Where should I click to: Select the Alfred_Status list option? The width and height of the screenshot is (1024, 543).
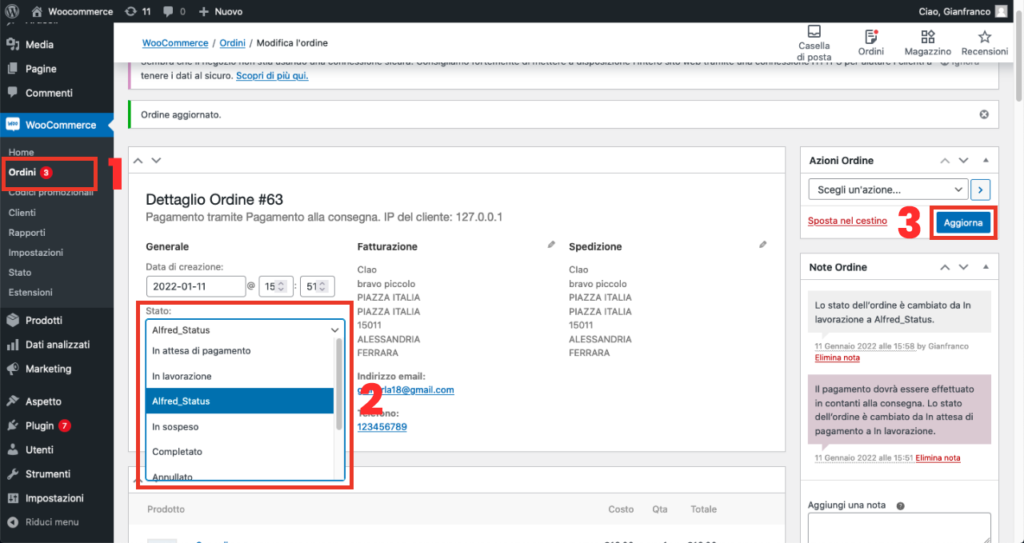coord(240,401)
